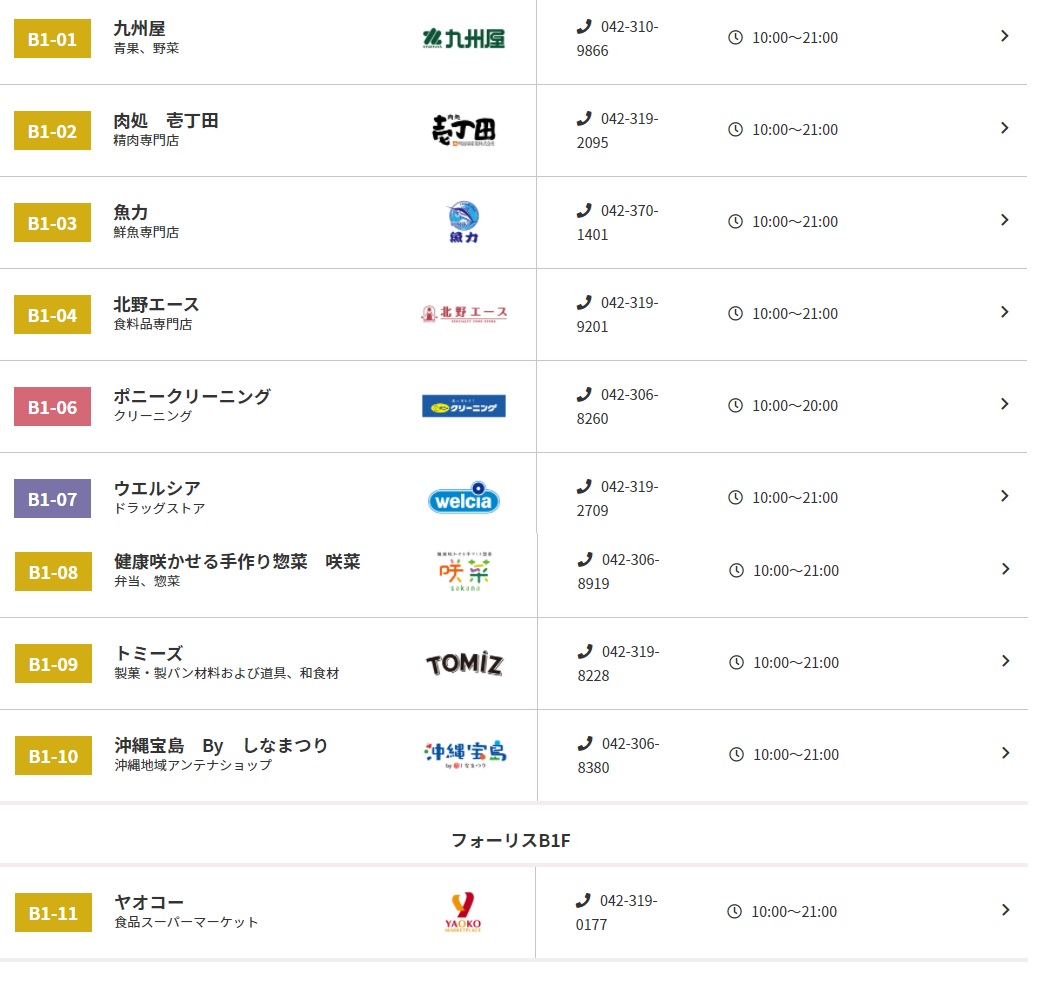Click phone number 042-370-1401
Viewport: 1060px width, 988px height.
tap(617, 222)
